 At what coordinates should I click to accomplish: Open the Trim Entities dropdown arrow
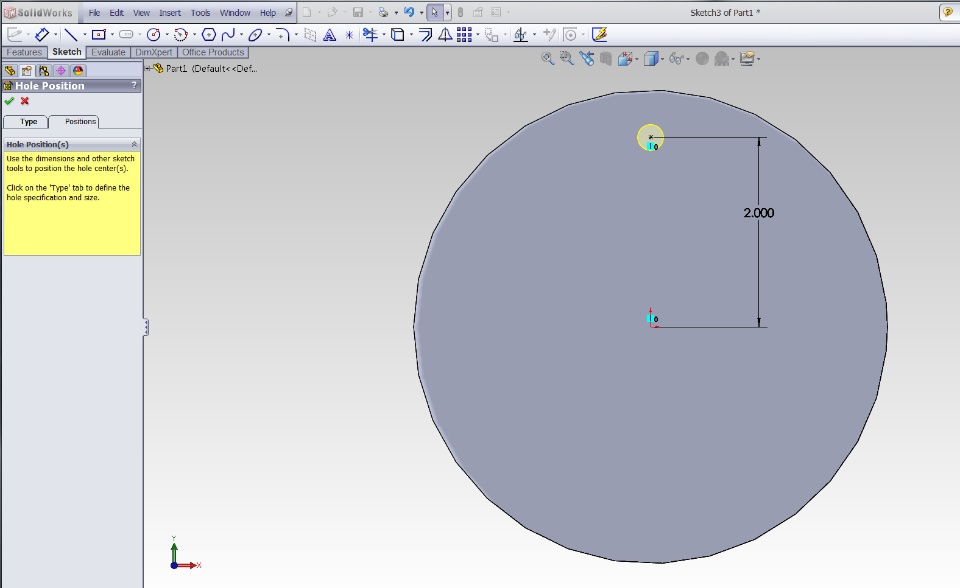click(x=383, y=35)
